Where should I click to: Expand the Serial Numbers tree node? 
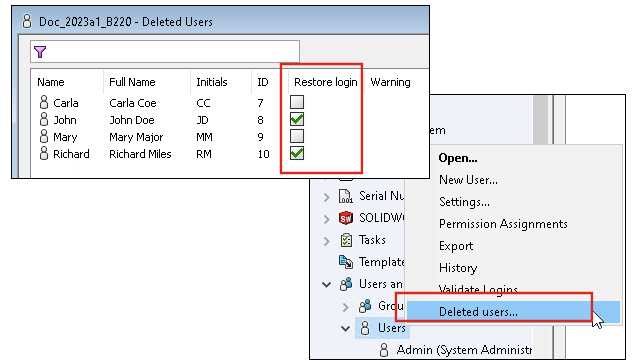[327, 197]
